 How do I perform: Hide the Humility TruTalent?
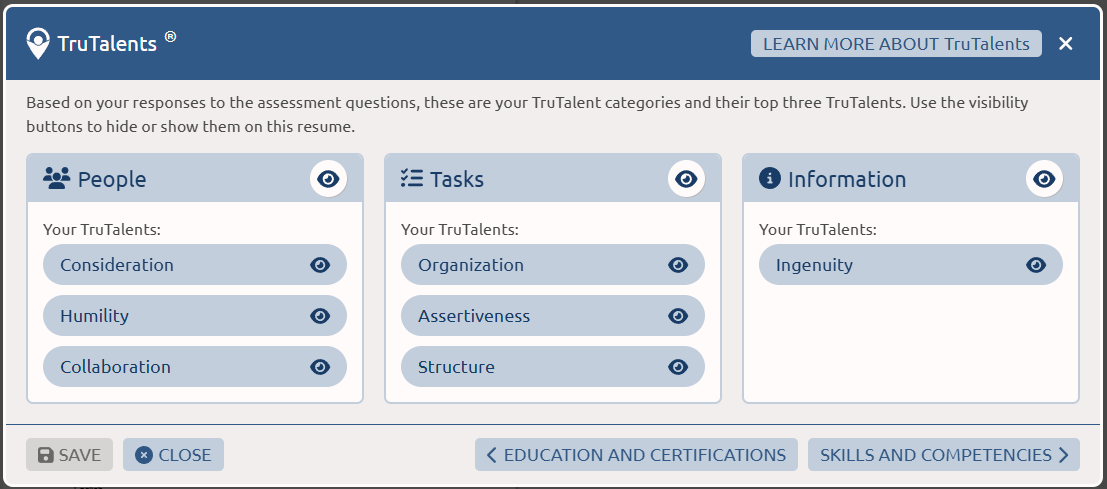click(320, 315)
